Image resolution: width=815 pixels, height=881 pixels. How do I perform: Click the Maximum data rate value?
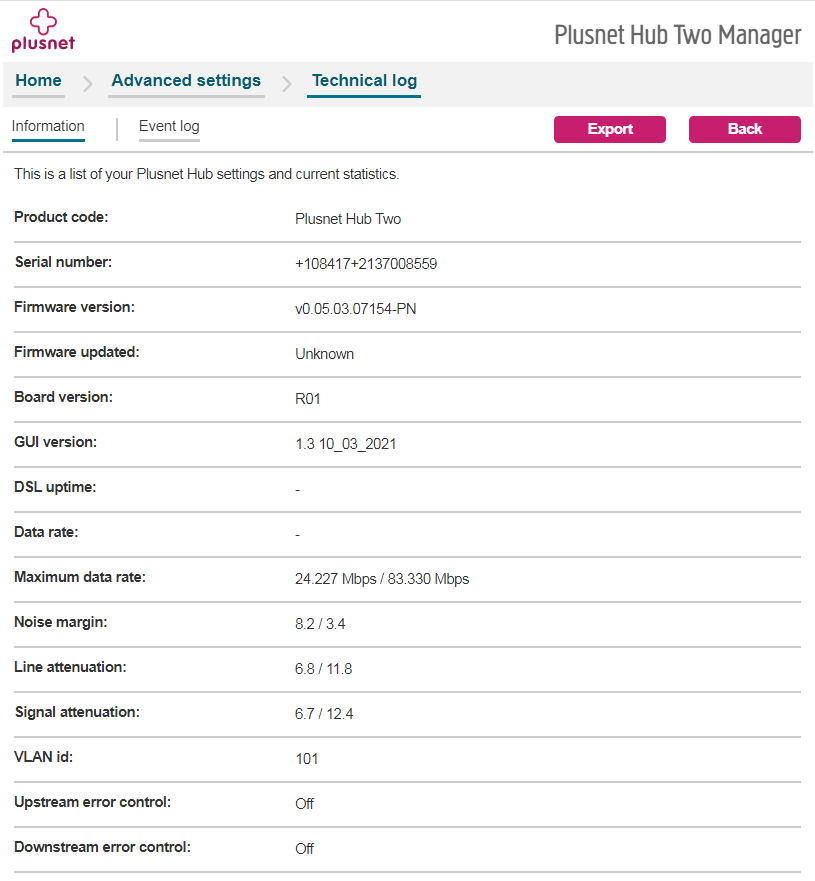point(382,578)
